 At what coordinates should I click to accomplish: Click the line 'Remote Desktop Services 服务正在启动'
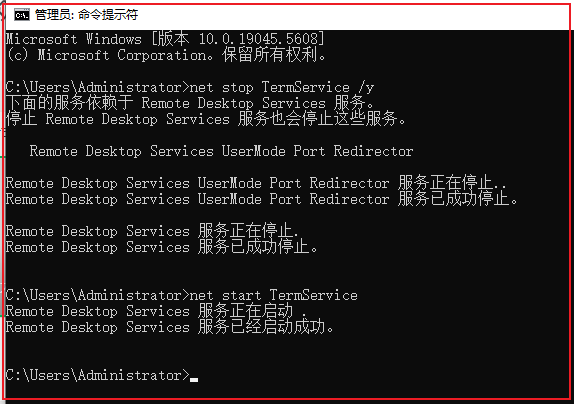click(156, 311)
